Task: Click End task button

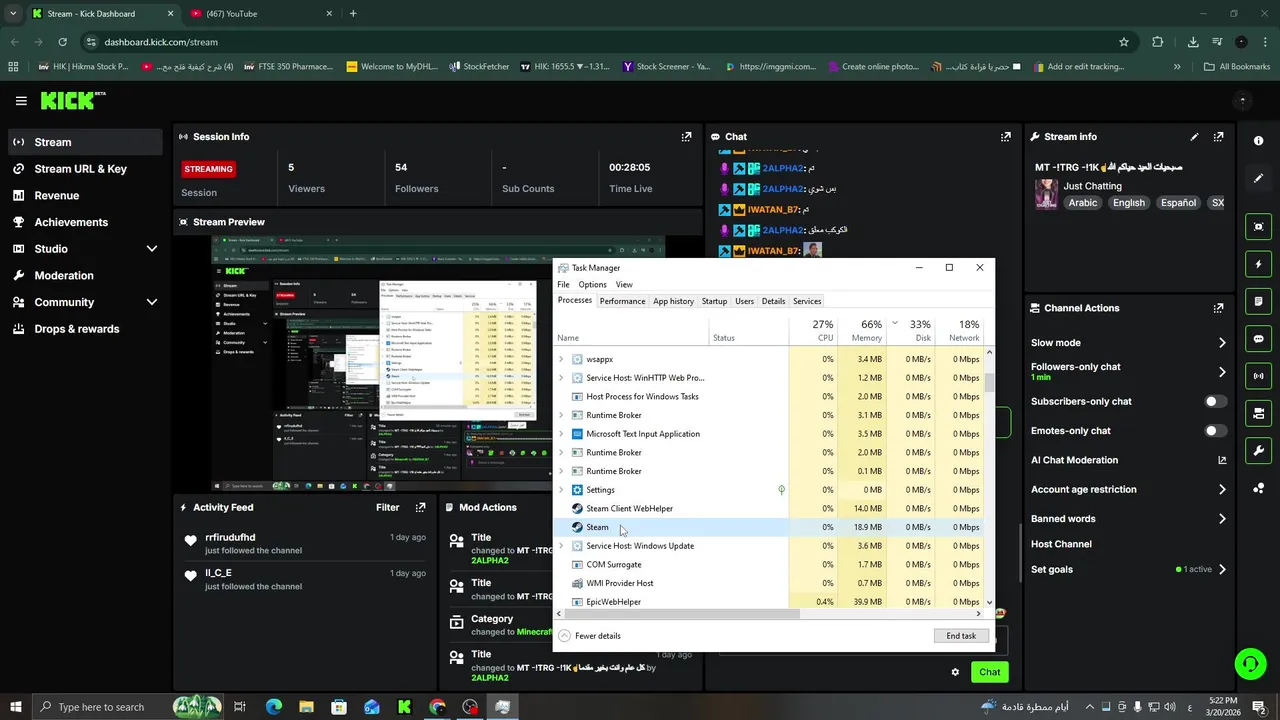Action: pos(961,636)
